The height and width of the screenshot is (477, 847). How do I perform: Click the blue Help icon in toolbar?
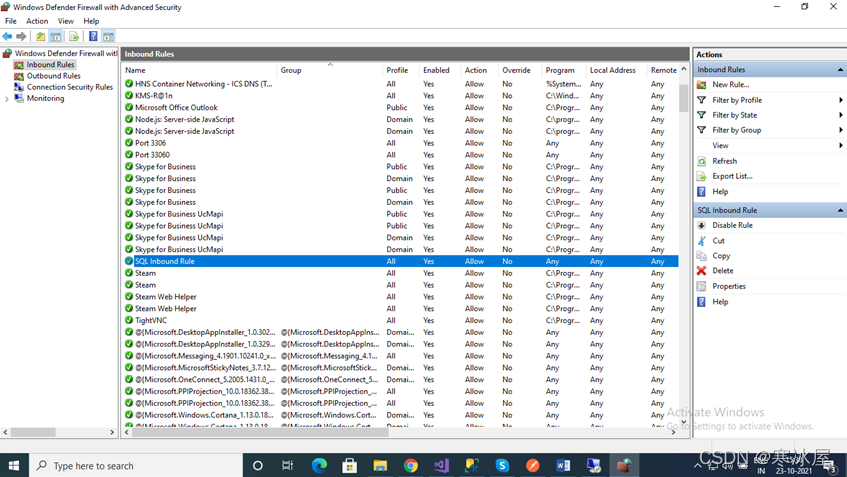click(x=93, y=37)
